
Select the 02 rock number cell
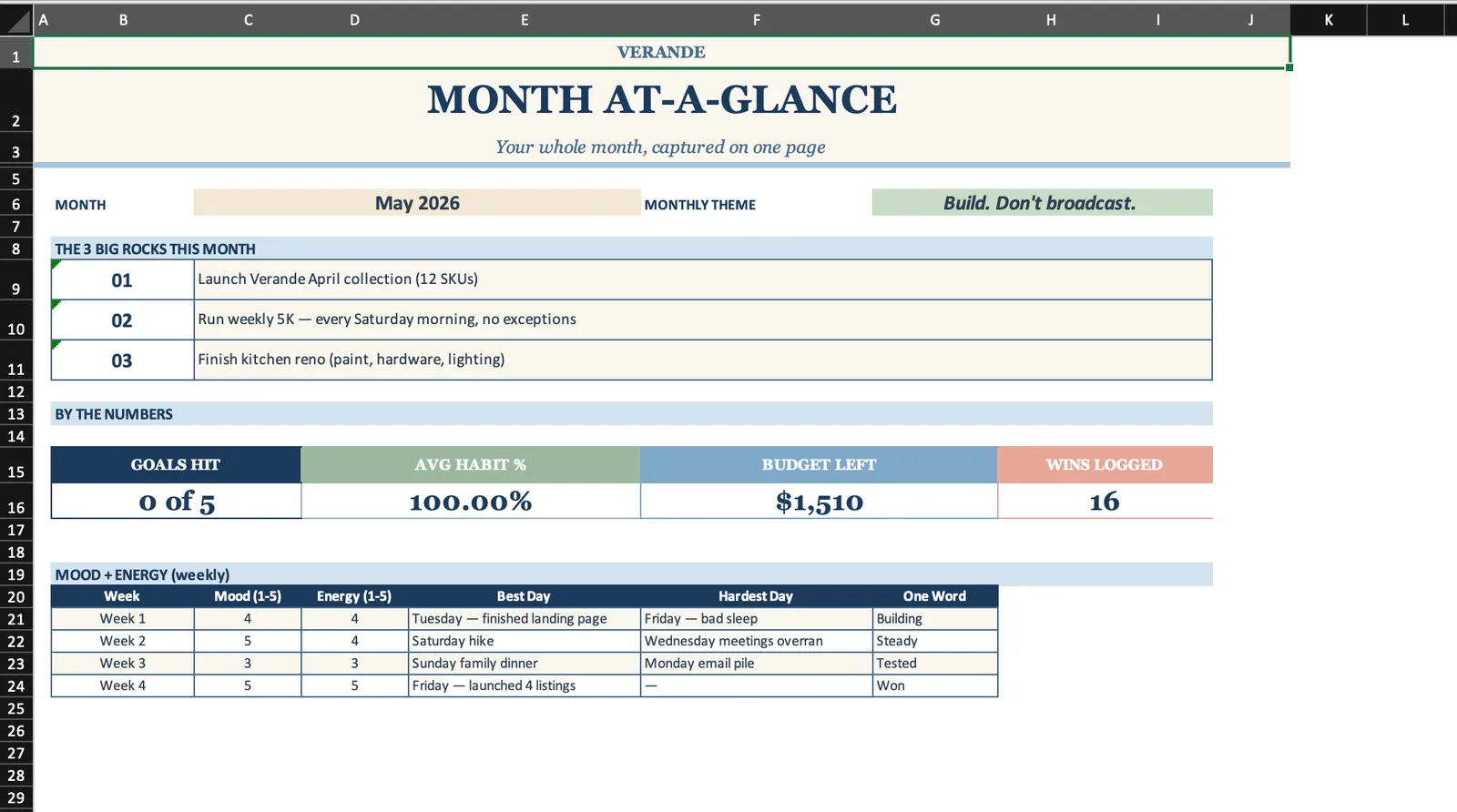pyautogui.click(x=122, y=320)
